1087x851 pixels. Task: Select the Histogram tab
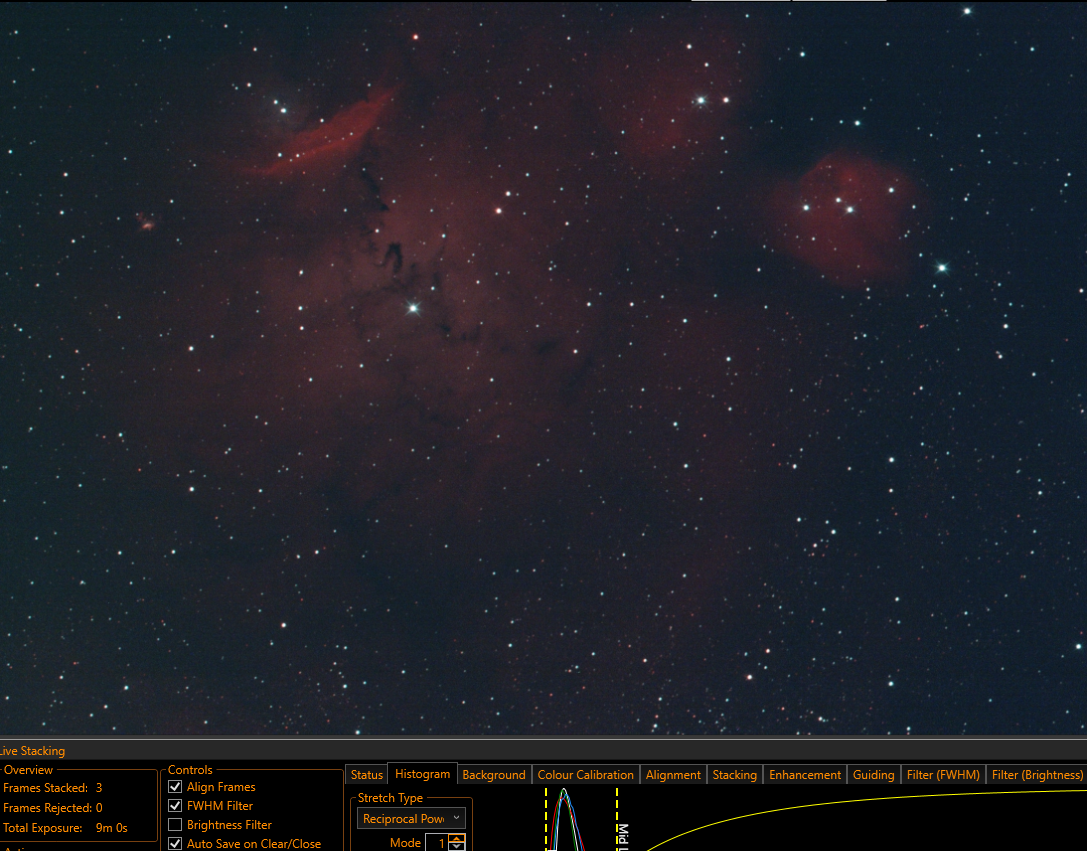(422, 774)
